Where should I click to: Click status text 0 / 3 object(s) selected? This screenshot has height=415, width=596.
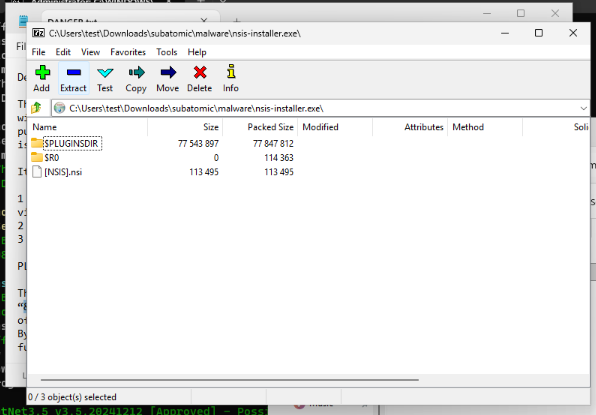(x=72, y=397)
